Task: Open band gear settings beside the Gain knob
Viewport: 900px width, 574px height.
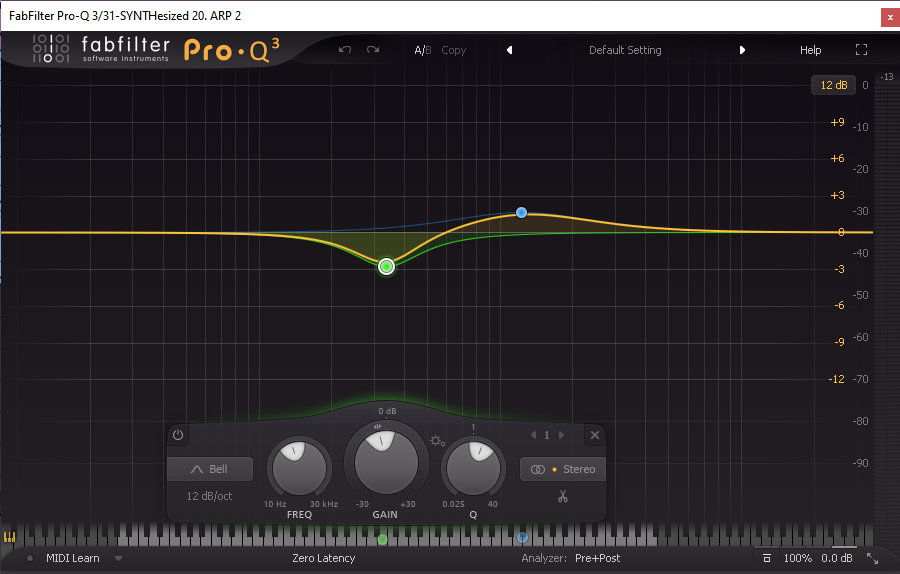Action: (x=437, y=441)
